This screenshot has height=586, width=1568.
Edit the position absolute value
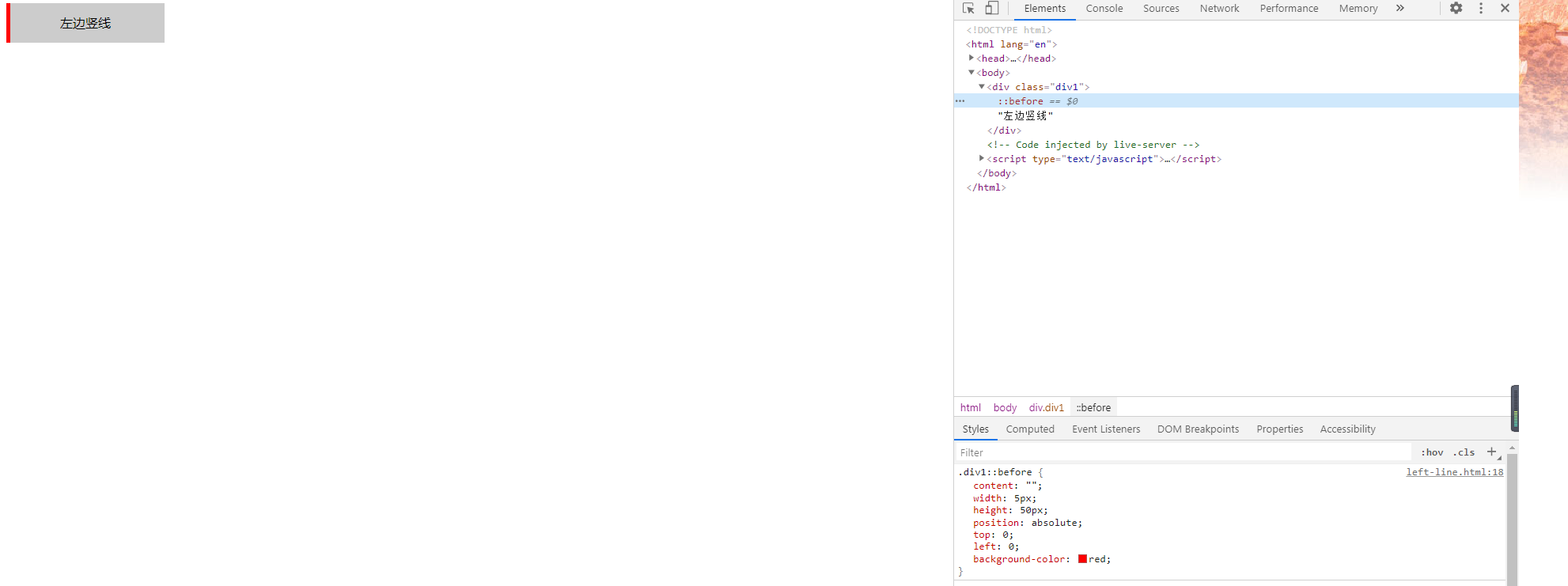tap(1055, 523)
